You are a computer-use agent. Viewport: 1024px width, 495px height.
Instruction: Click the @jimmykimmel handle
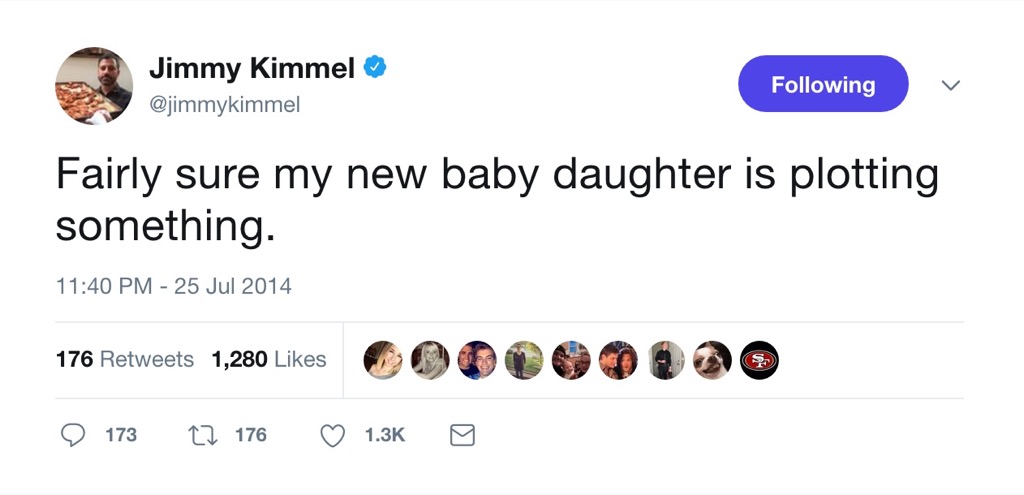[224, 105]
